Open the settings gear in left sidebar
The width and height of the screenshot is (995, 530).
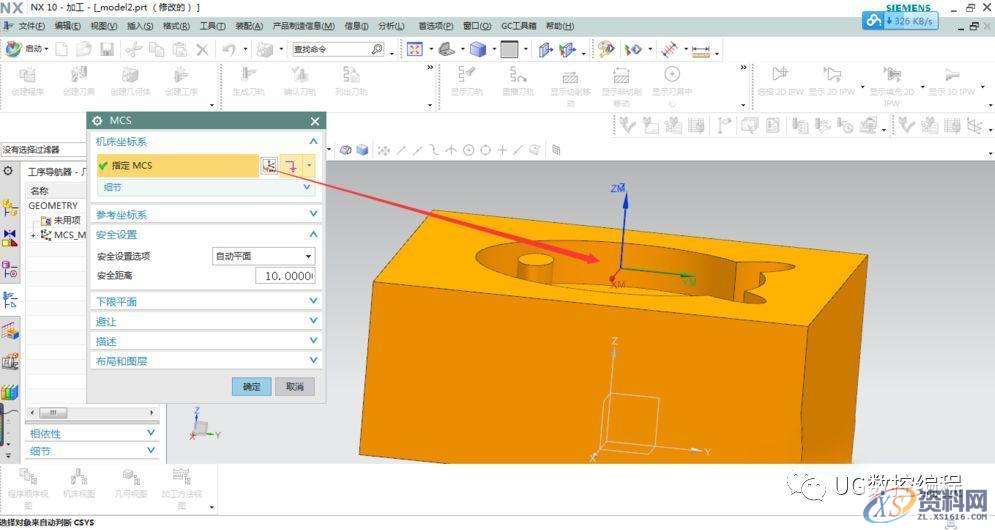click(x=9, y=171)
